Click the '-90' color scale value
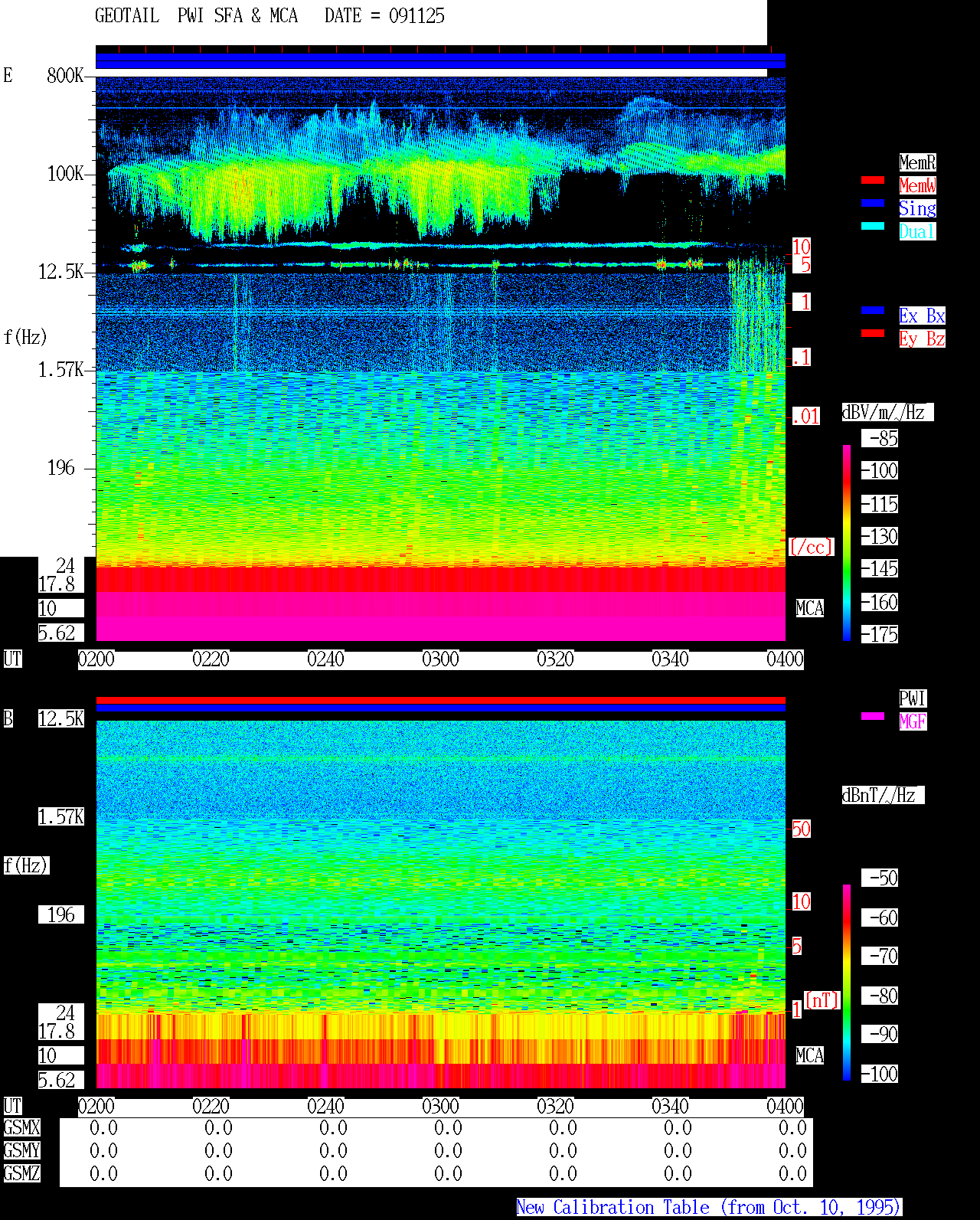Image resolution: width=980 pixels, height=1220 pixels. click(880, 1034)
